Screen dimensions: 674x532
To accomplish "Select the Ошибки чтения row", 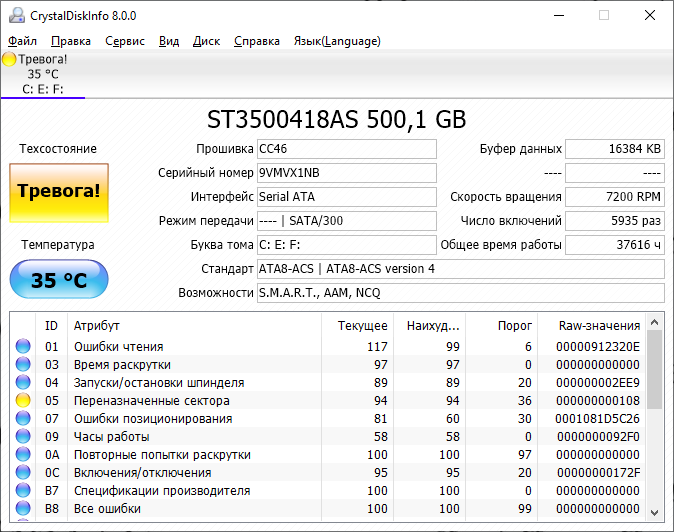I will pos(328,346).
